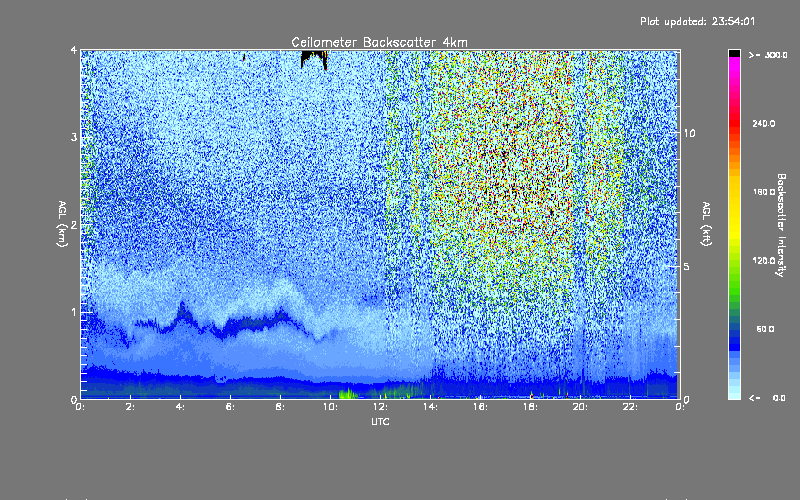800x500 pixels.
Task: Click the '6:' hour label on UTC axis
Action: 231,407
